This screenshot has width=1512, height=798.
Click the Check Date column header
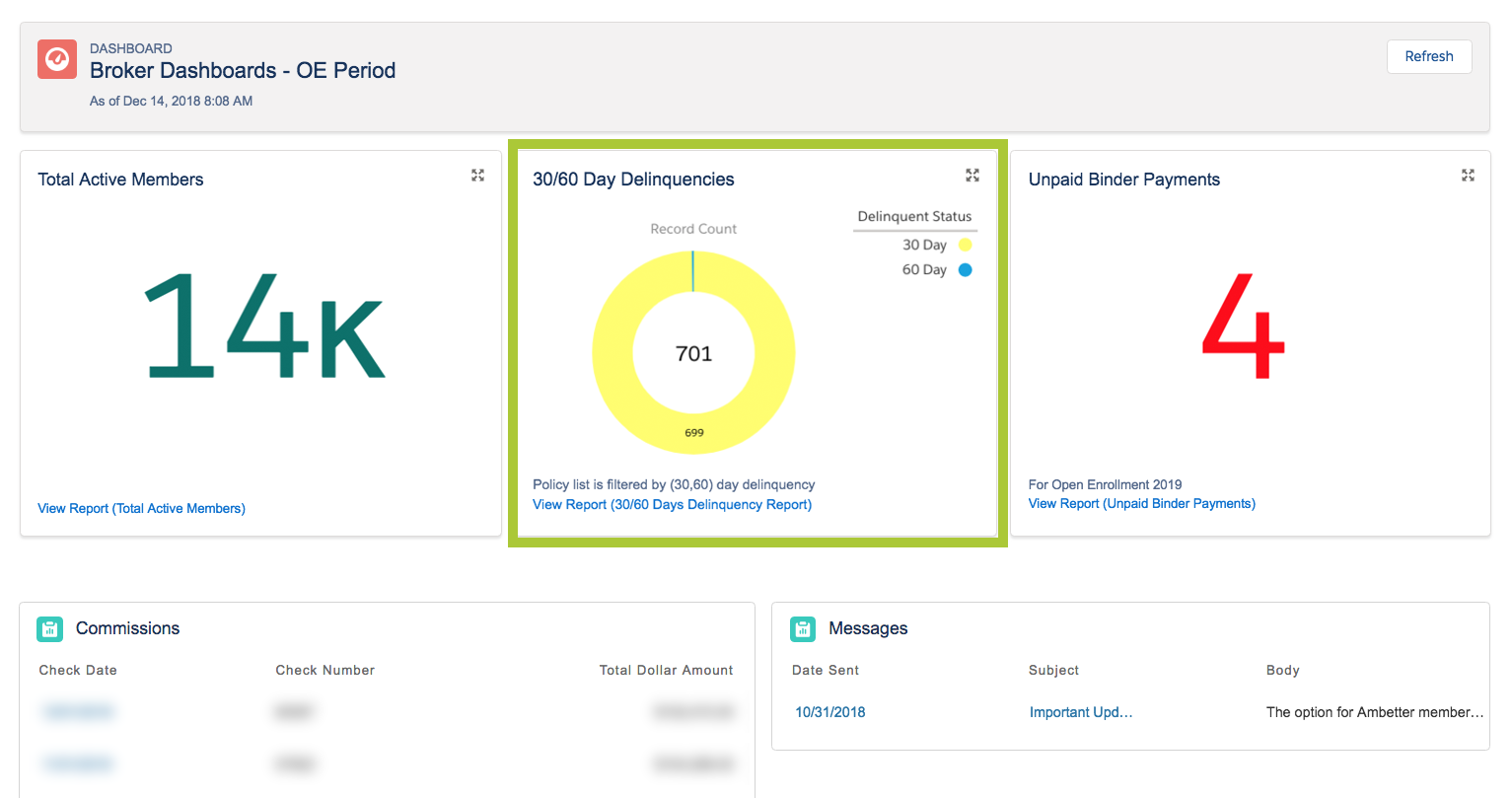[78, 670]
